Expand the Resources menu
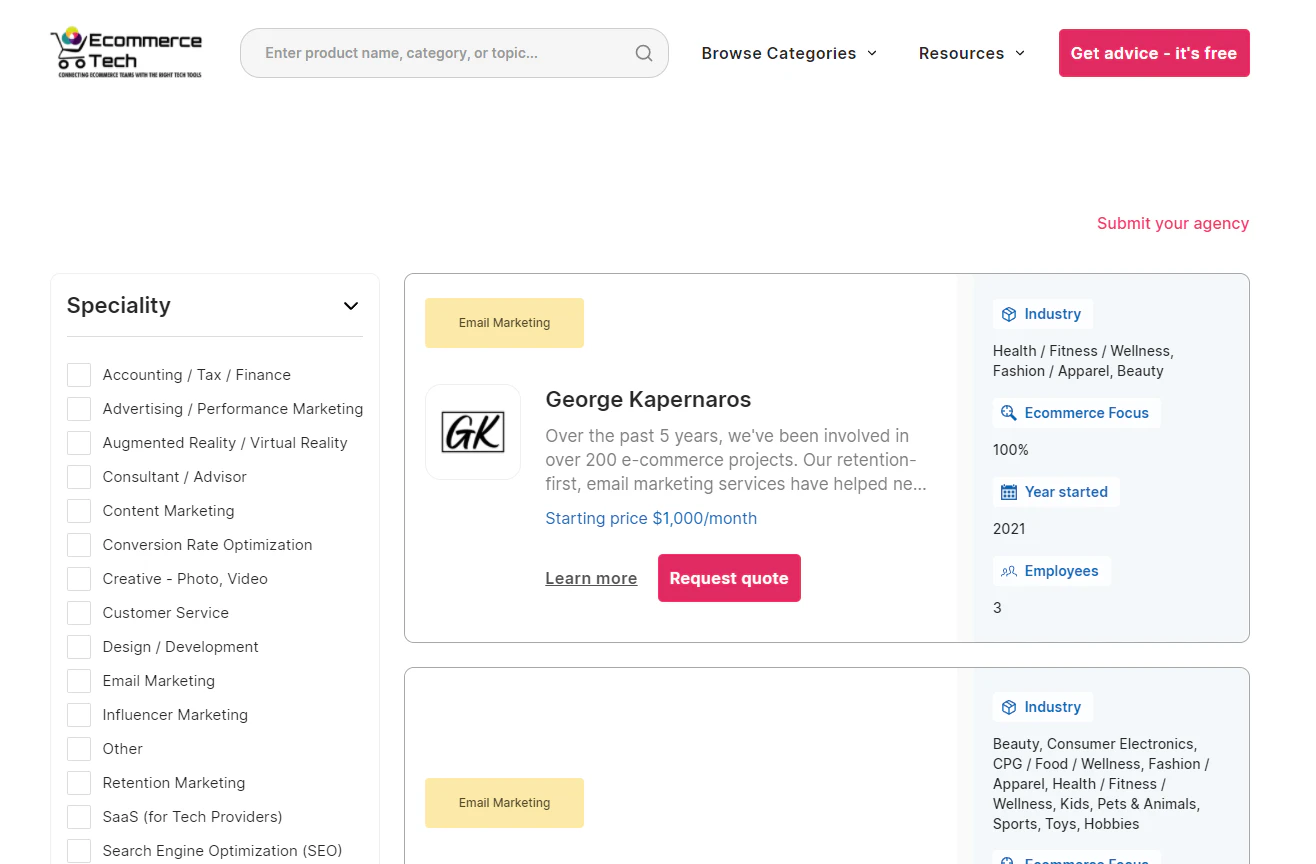 971,53
